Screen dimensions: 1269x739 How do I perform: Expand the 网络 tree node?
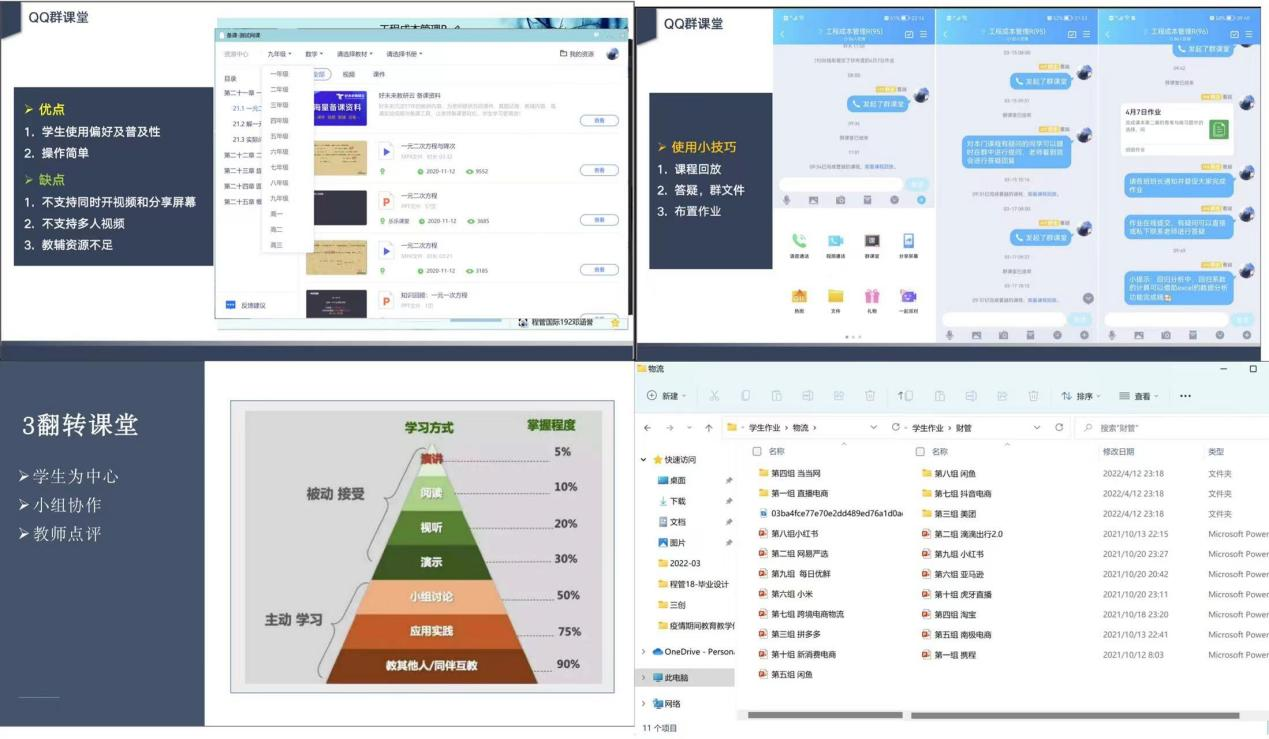[x=644, y=703]
